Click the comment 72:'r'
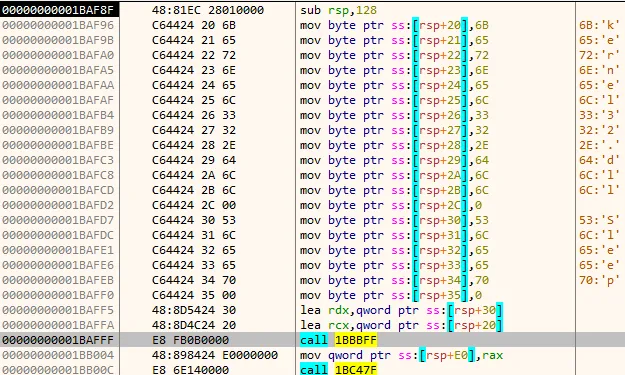Viewport: 625px width, 375px height. pyautogui.click(x=599, y=55)
